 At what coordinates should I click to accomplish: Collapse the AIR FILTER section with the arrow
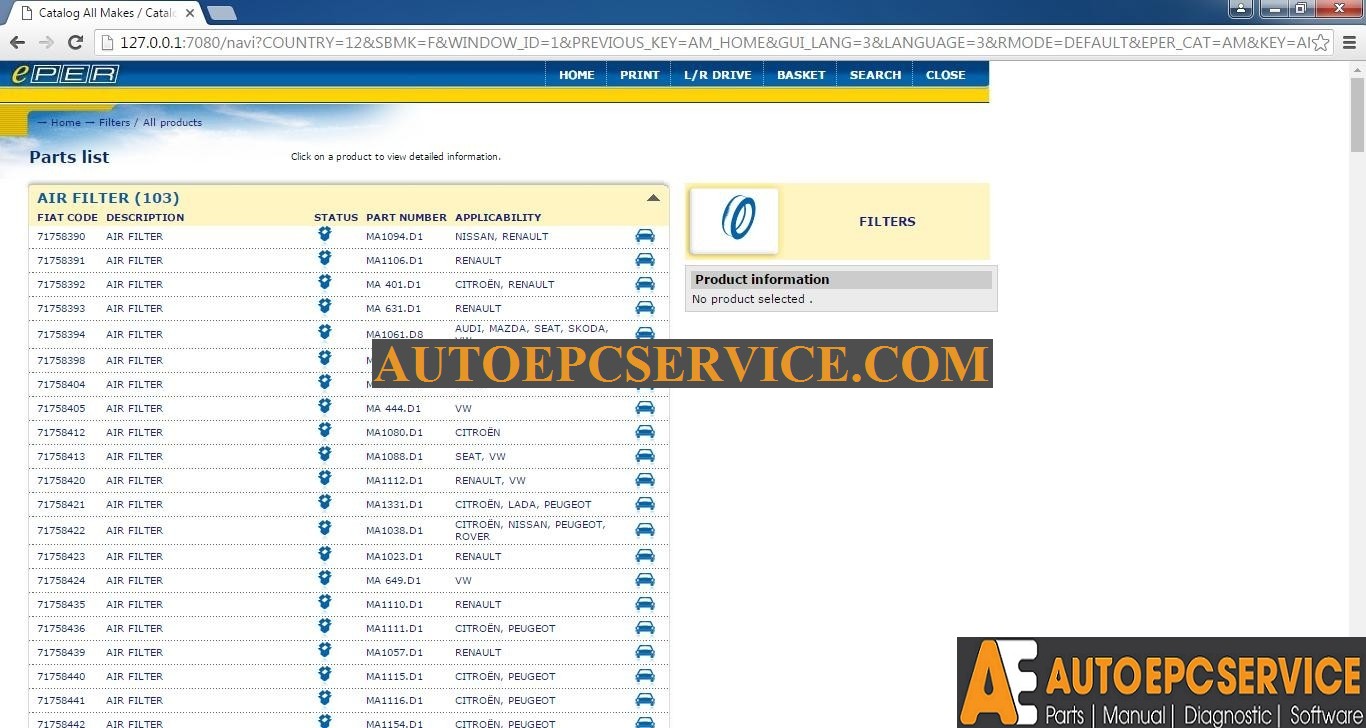(653, 196)
